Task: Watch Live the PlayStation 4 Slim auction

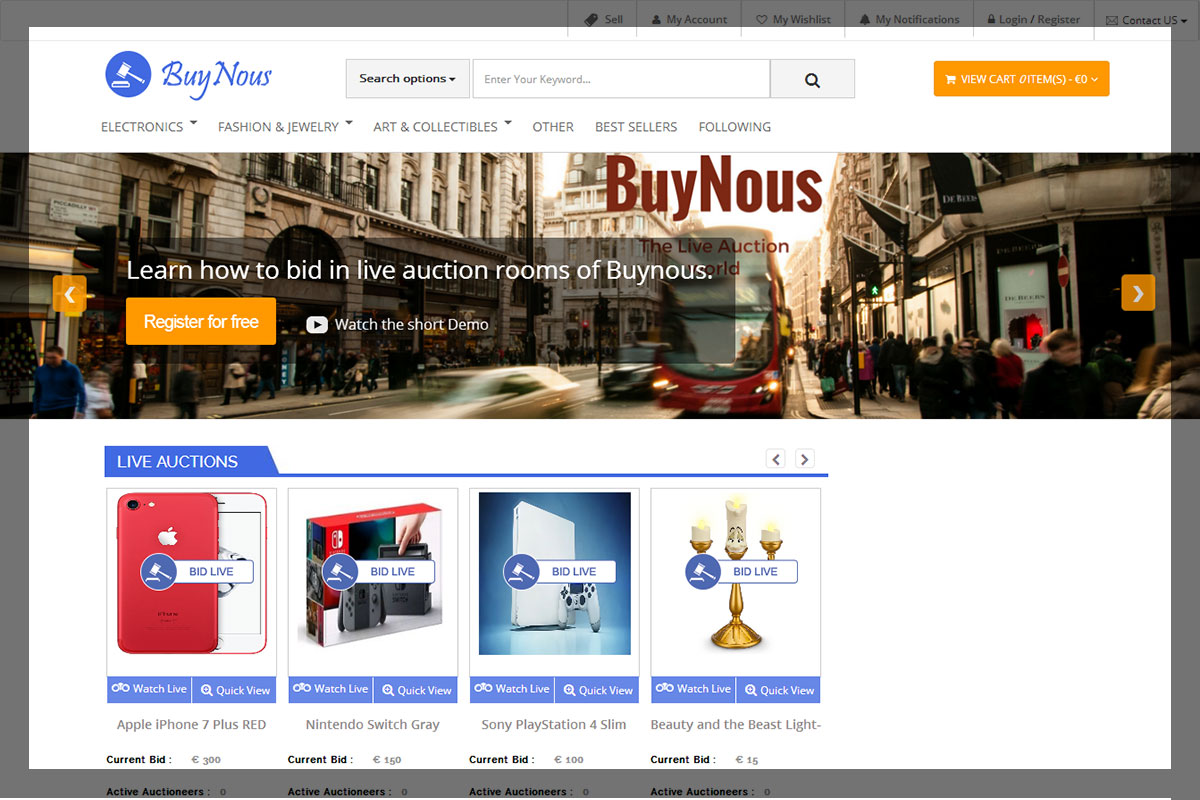Action: pos(511,689)
